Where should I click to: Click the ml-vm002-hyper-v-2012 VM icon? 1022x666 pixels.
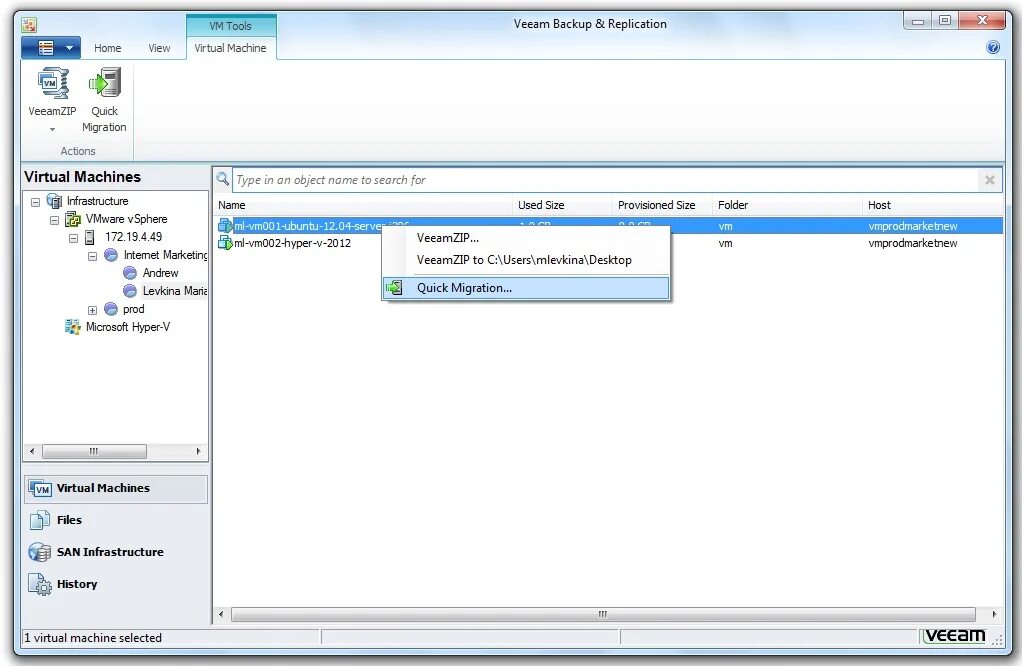click(225, 243)
